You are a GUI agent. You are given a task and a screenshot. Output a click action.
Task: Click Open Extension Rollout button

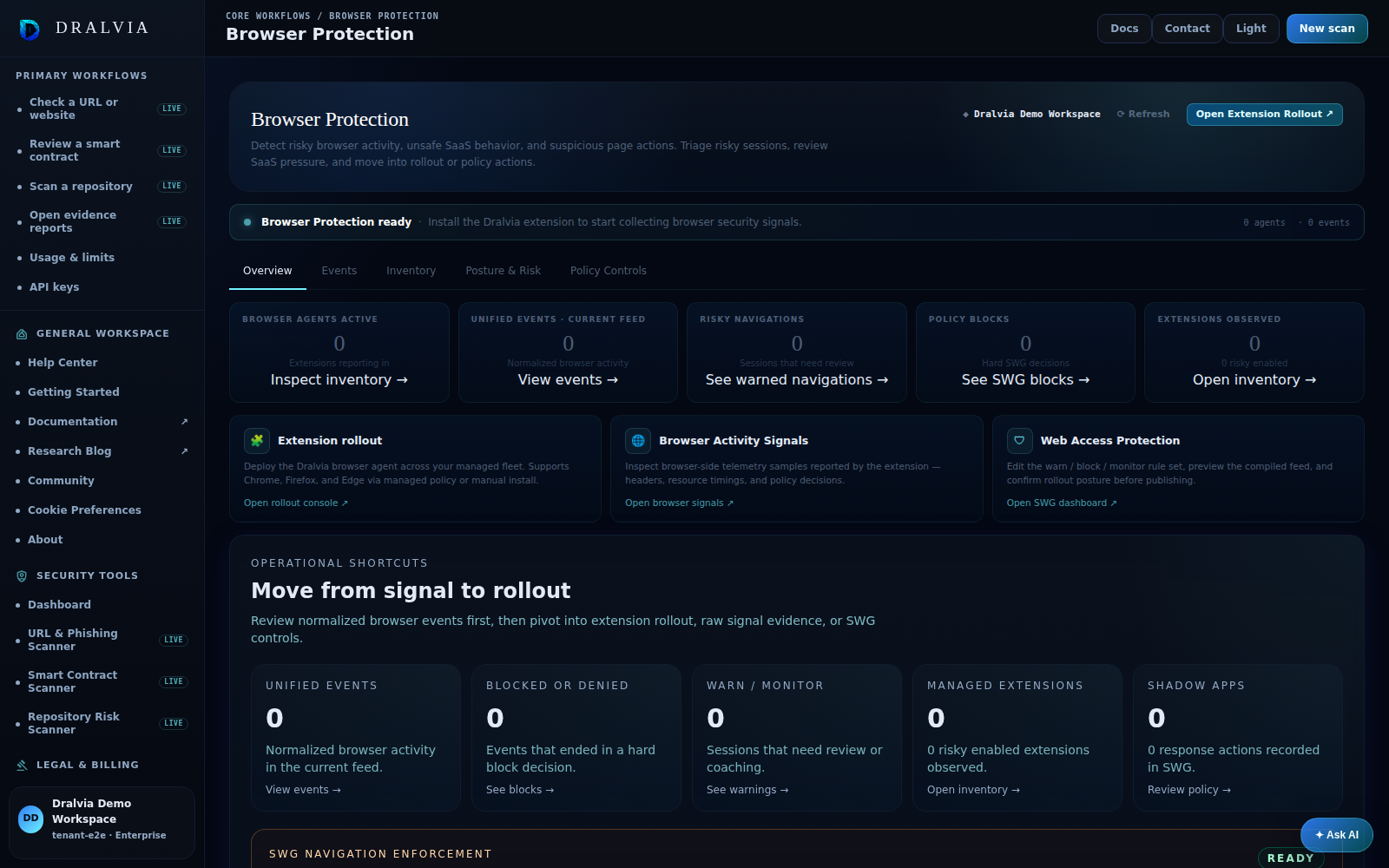(x=1264, y=115)
